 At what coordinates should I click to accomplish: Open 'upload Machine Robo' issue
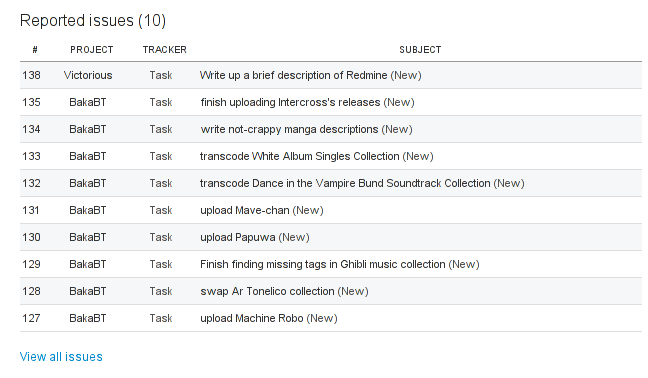(252, 318)
